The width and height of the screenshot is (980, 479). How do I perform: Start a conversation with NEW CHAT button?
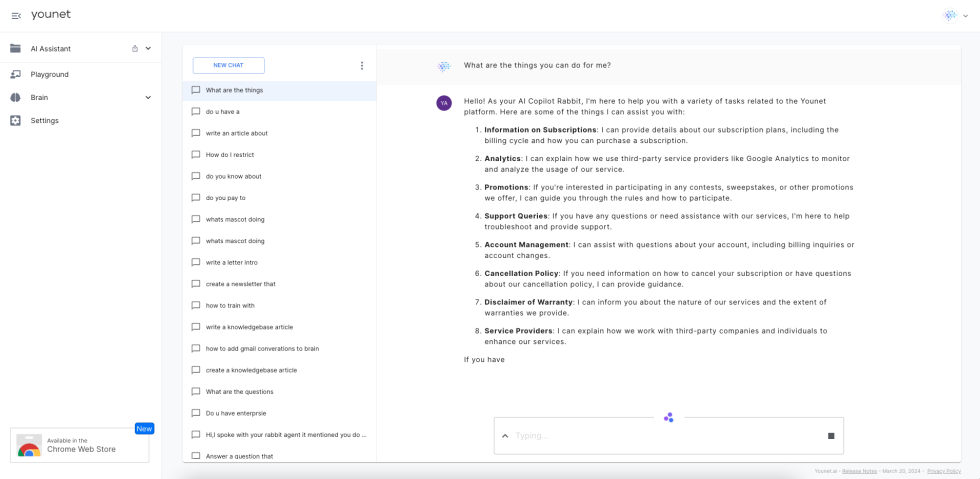tap(228, 66)
